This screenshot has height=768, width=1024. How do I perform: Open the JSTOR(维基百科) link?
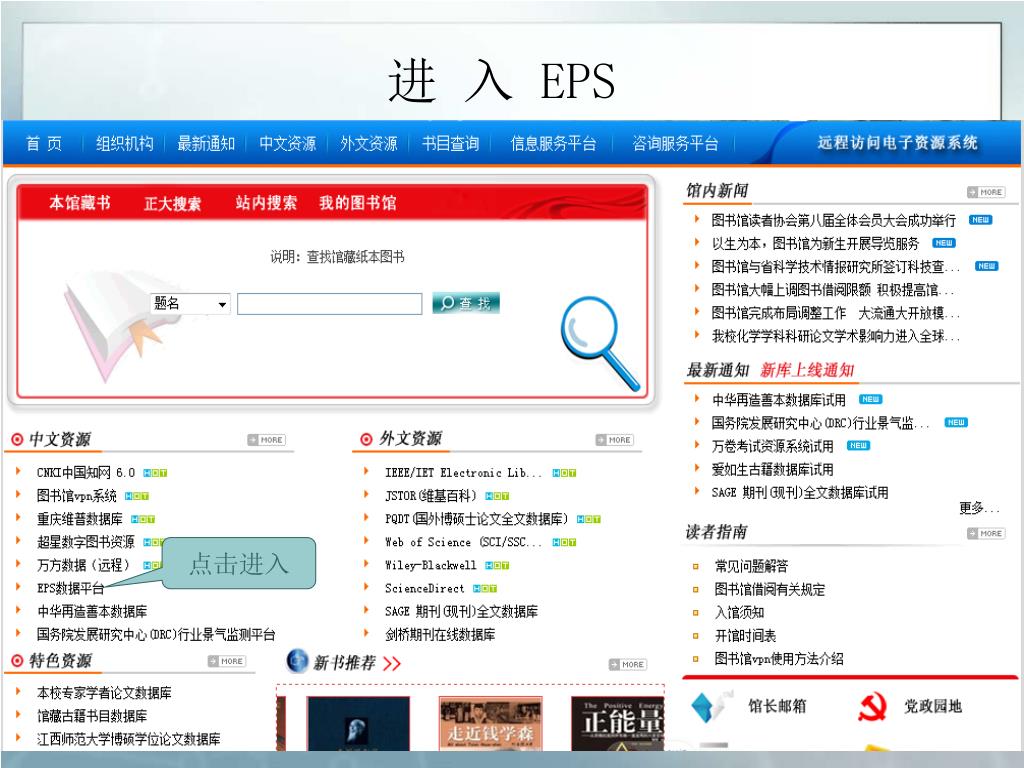click(430, 496)
